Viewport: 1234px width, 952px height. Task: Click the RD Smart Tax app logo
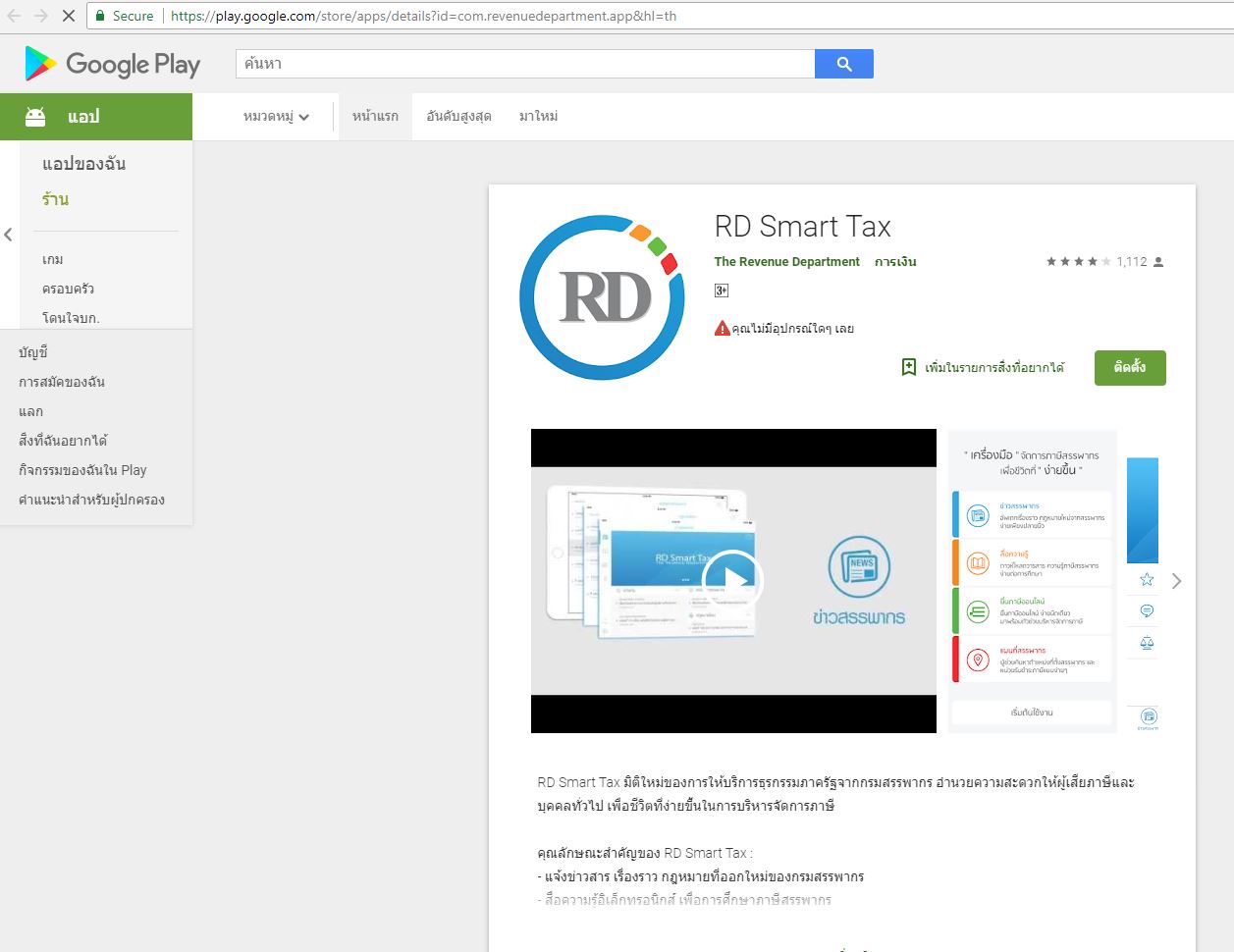tap(601, 297)
